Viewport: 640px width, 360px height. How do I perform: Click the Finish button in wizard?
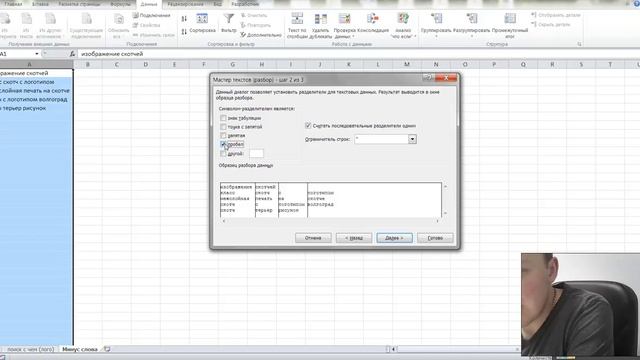click(435, 238)
